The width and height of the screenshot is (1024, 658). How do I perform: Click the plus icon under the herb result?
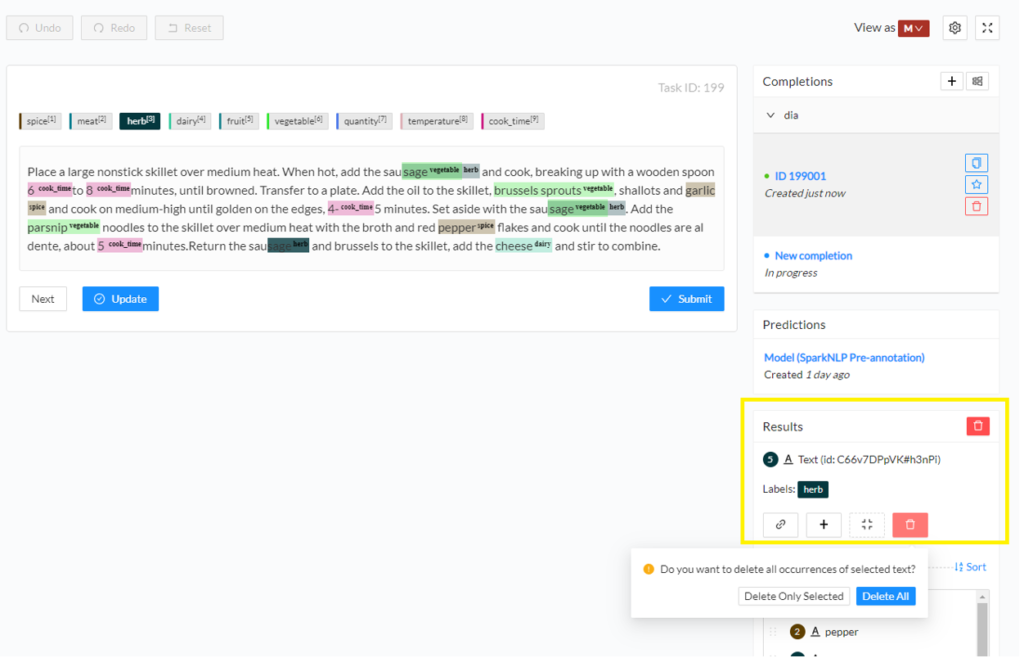(823, 524)
